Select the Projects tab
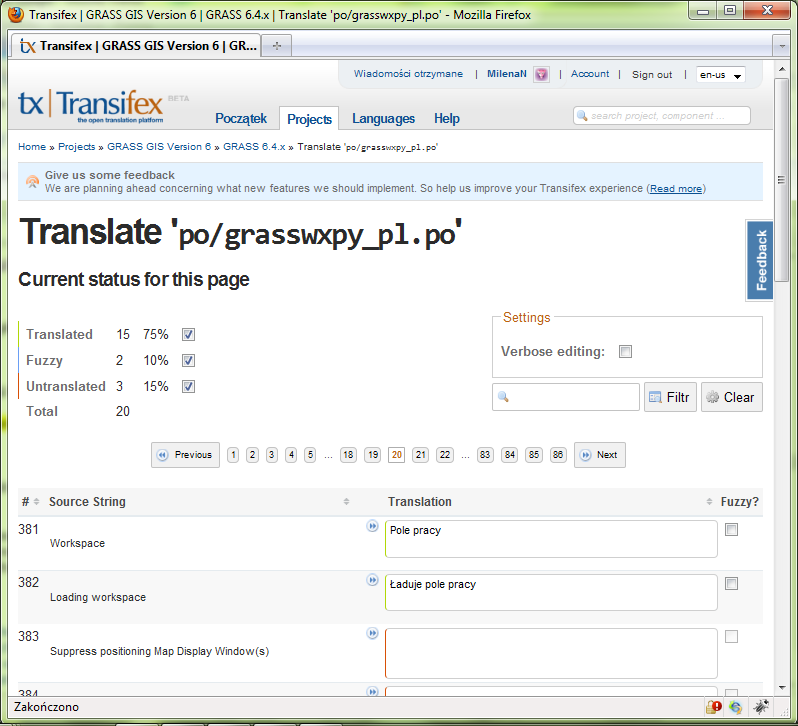Viewport: 798px width, 726px height. (309, 119)
